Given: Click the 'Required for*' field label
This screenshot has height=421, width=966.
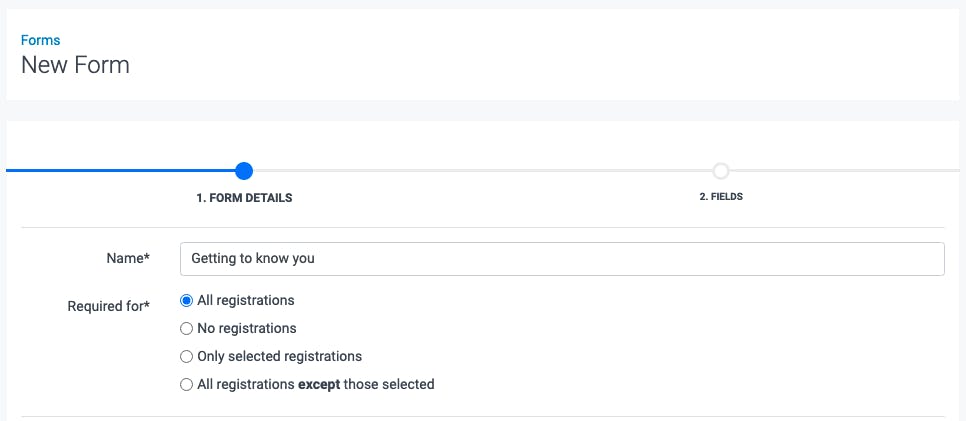Looking at the screenshot, I should (x=109, y=306).
